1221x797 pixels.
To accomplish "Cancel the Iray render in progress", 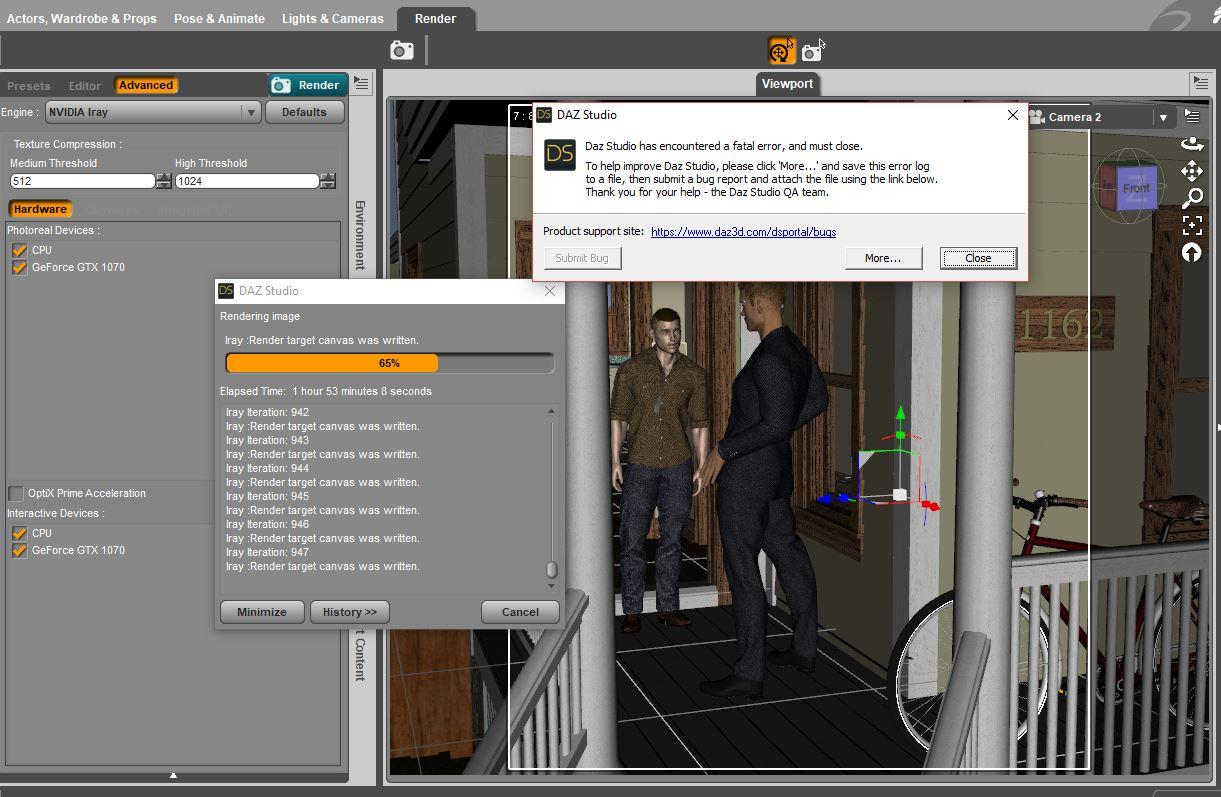I will tap(520, 612).
